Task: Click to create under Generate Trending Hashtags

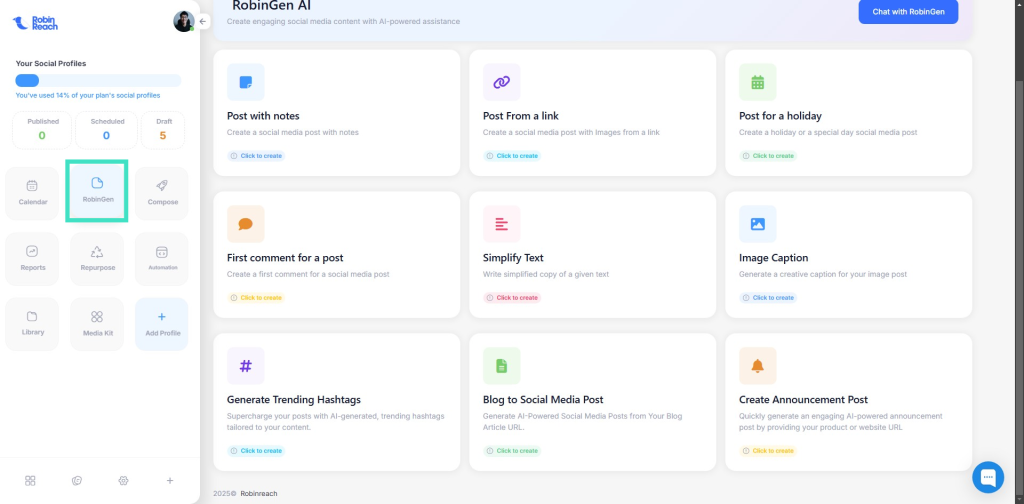Action: [x=256, y=450]
